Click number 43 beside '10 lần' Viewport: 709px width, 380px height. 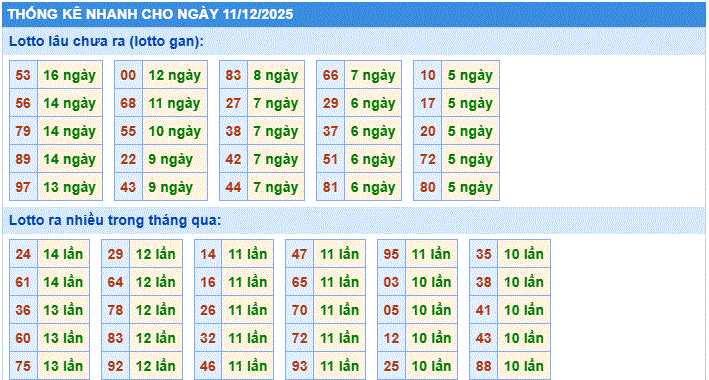pyautogui.click(x=483, y=338)
